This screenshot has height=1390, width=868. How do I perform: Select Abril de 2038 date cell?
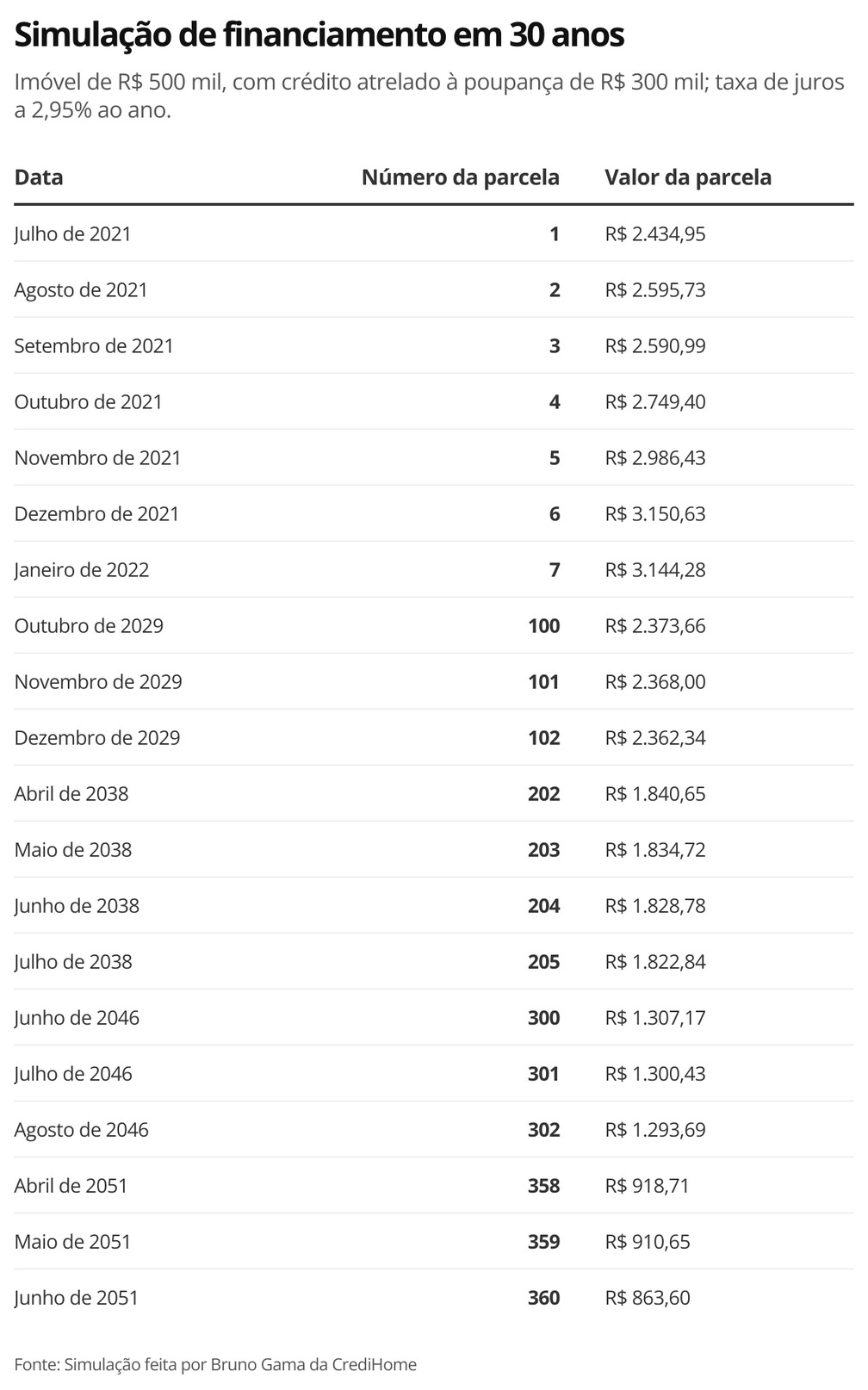point(71,794)
